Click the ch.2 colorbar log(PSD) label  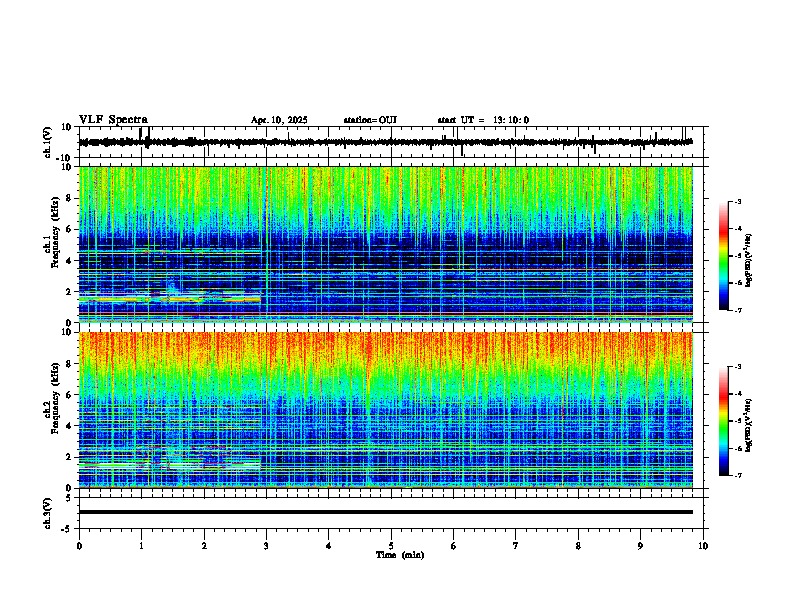(748, 425)
